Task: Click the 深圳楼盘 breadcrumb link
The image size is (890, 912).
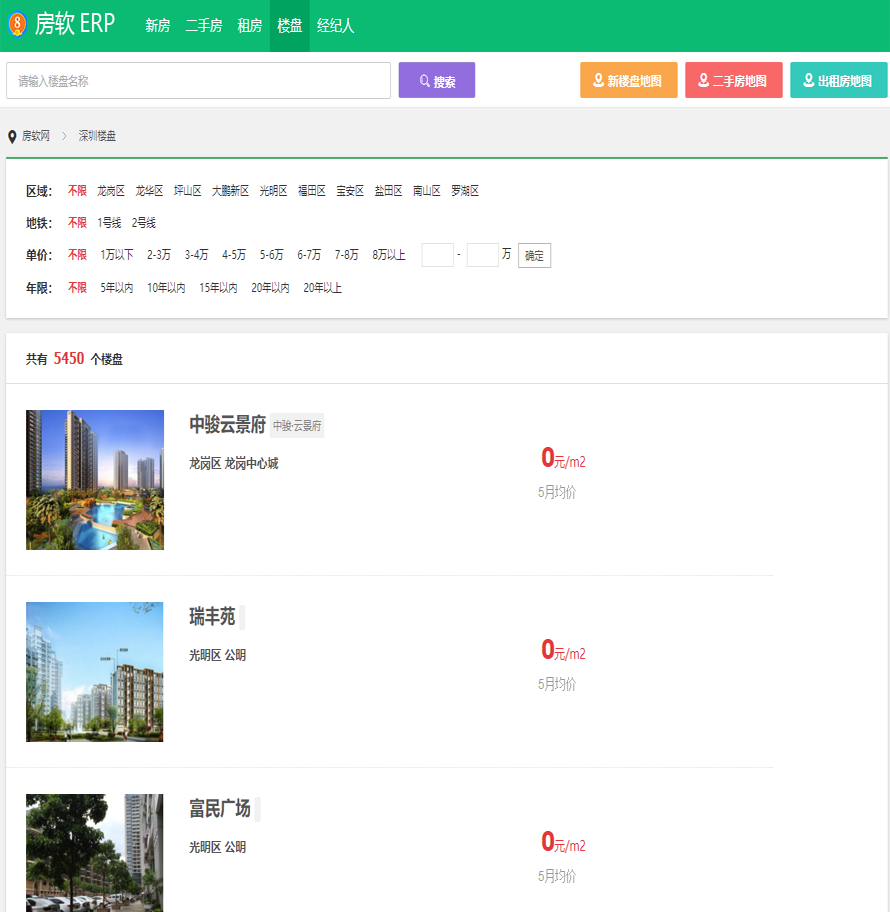Action: (x=97, y=136)
